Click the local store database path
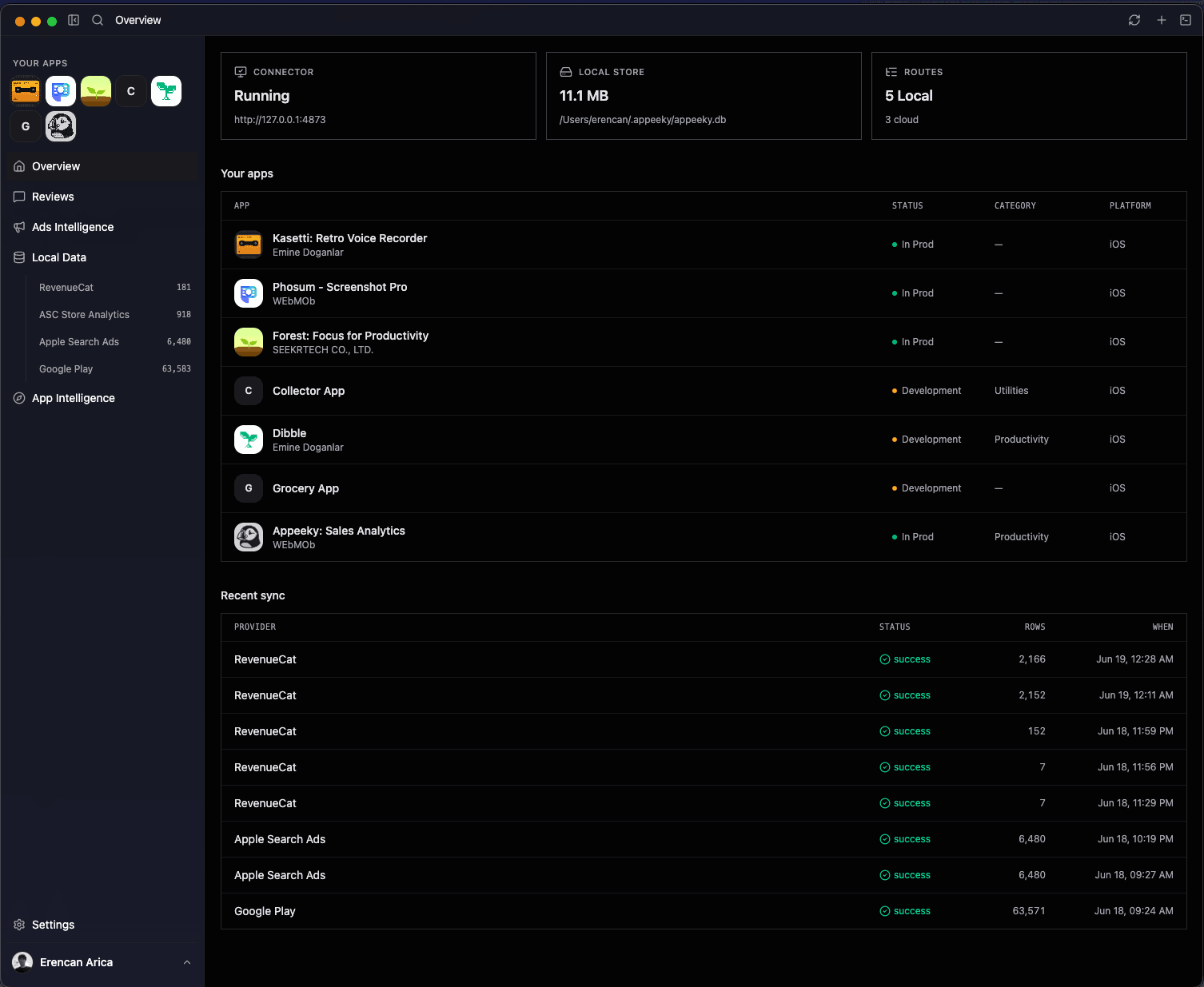The height and width of the screenshot is (987, 1204). [x=643, y=120]
